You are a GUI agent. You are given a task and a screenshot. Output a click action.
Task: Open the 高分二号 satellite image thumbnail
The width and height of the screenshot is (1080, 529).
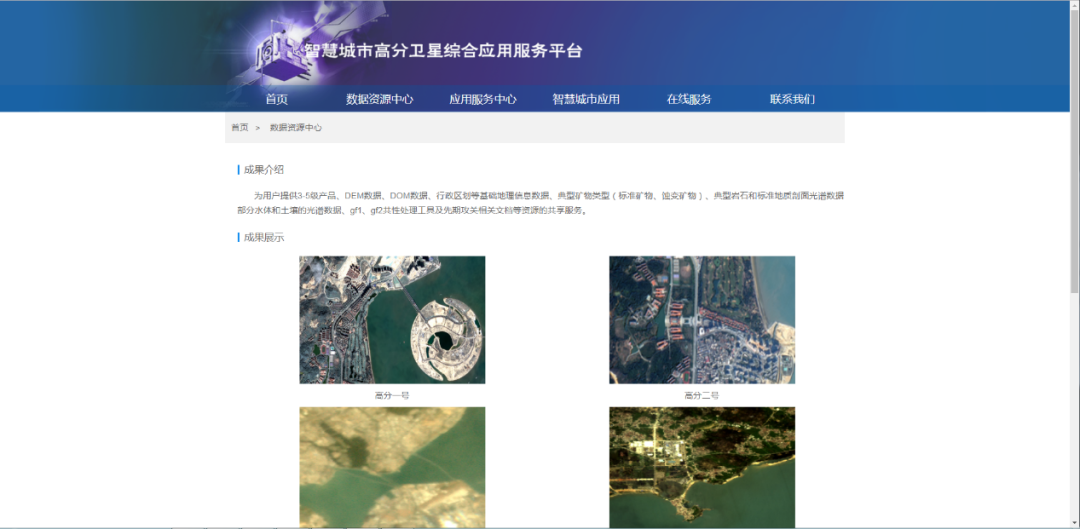point(702,320)
